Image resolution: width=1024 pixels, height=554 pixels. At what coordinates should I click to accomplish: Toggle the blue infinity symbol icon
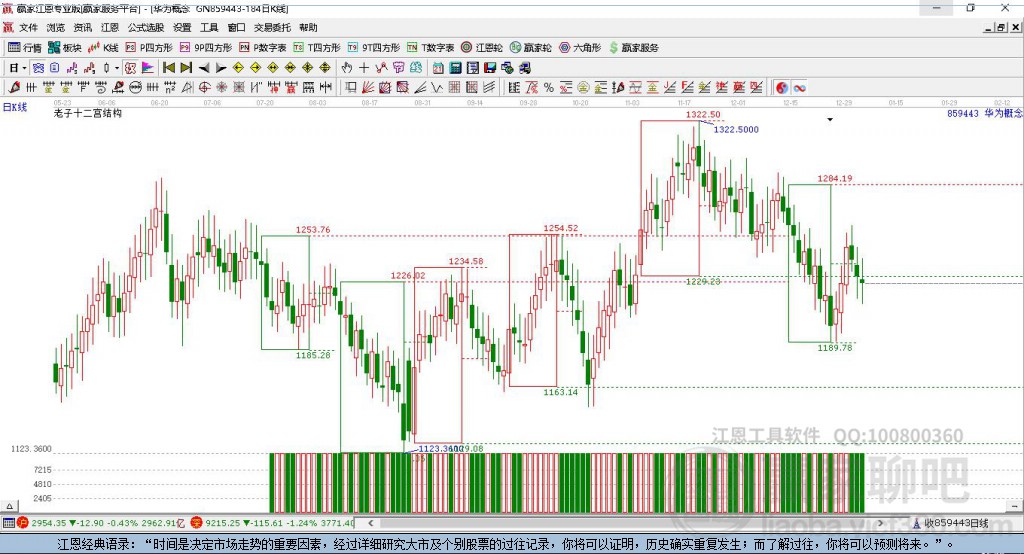pyautogui.click(x=799, y=88)
